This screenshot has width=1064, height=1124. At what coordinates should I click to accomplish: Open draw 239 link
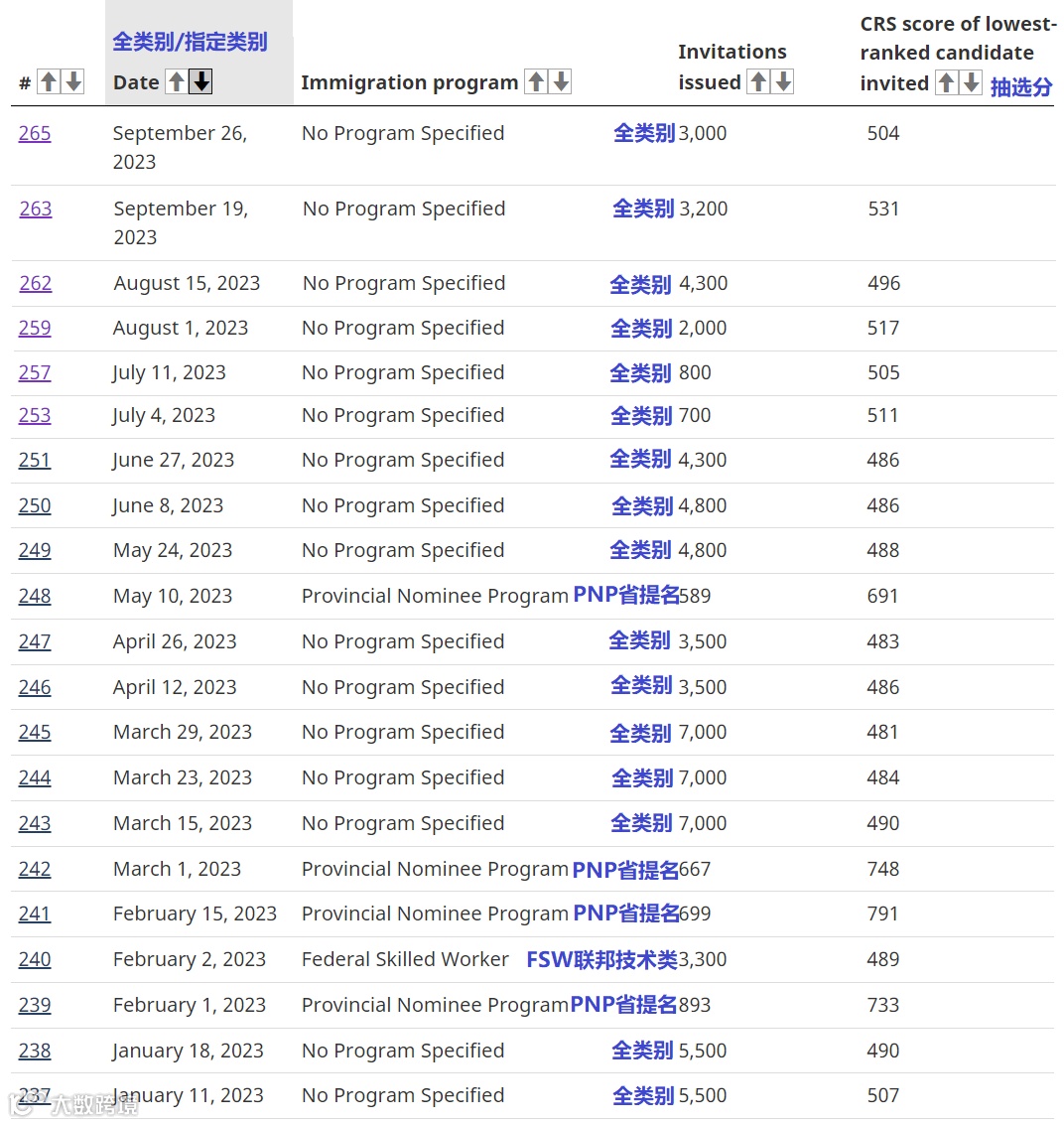35,1005
